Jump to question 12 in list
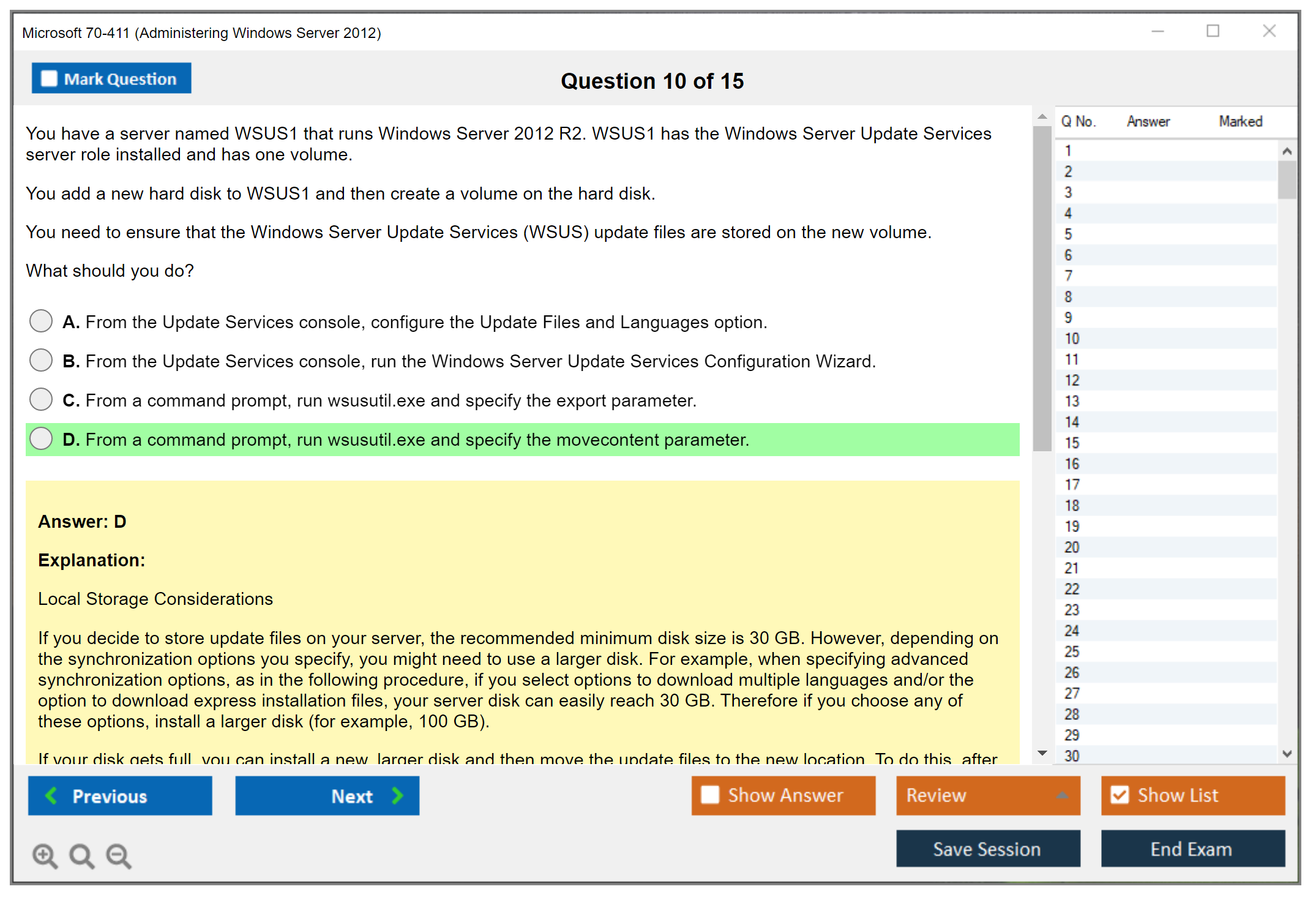 pos(1072,380)
